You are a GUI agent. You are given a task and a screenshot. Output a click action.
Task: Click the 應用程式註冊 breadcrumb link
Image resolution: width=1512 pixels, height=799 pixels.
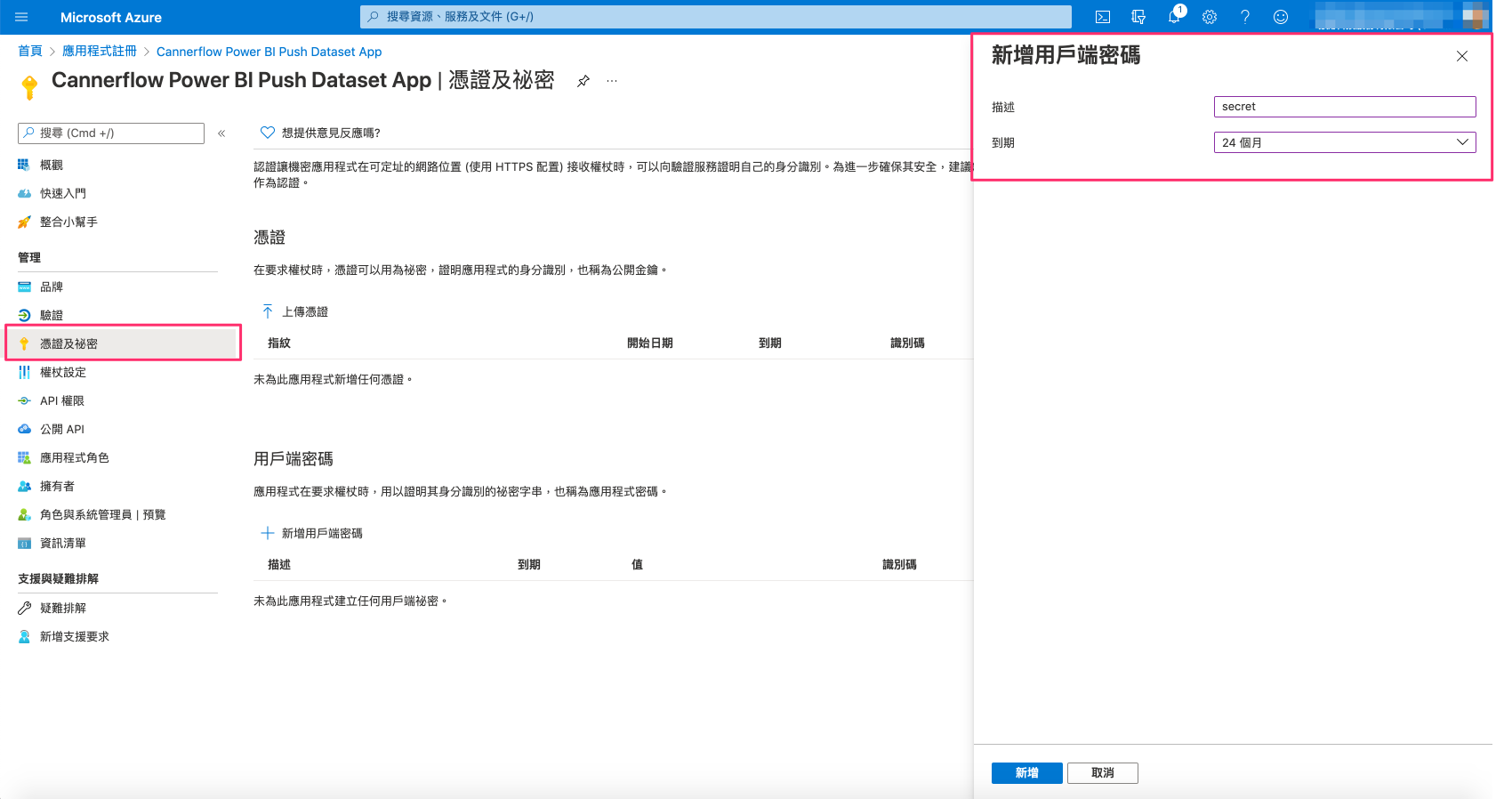pyautogui.click(x=100, y=52)
